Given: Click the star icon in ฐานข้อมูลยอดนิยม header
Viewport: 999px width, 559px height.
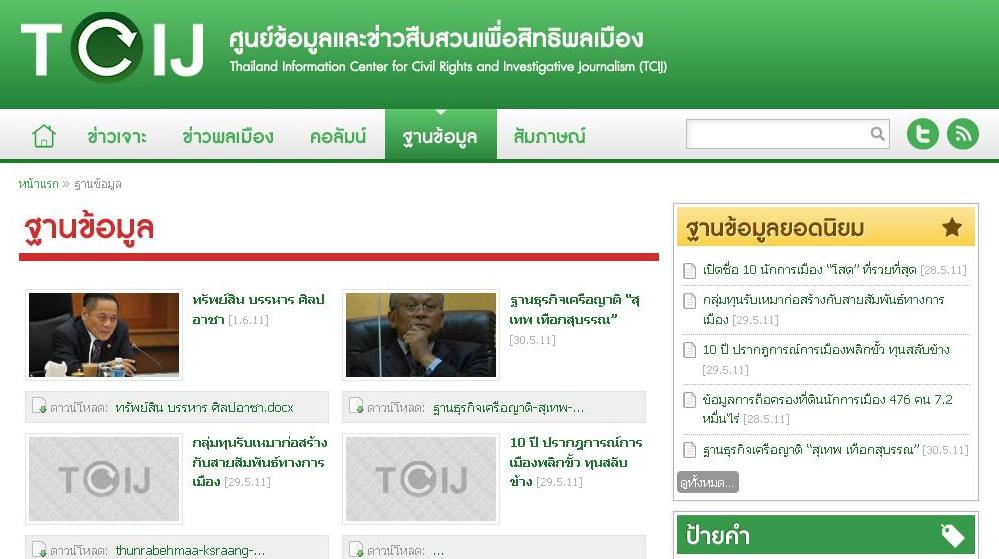Looking at the screenshot, I should point(951,228).
